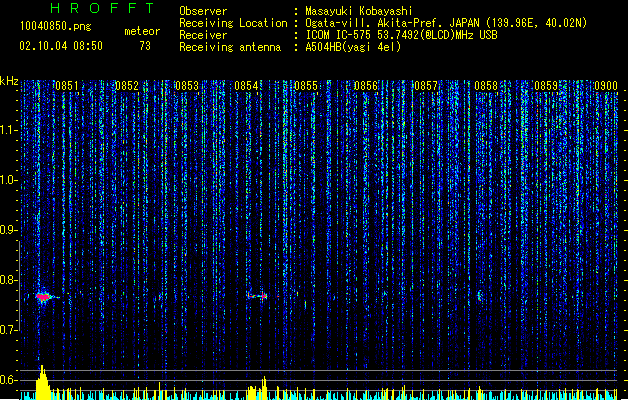This screenshot has height=400, width=629.
Task: Click the 1.1 kHz axis label
Action: click(8, 130)
